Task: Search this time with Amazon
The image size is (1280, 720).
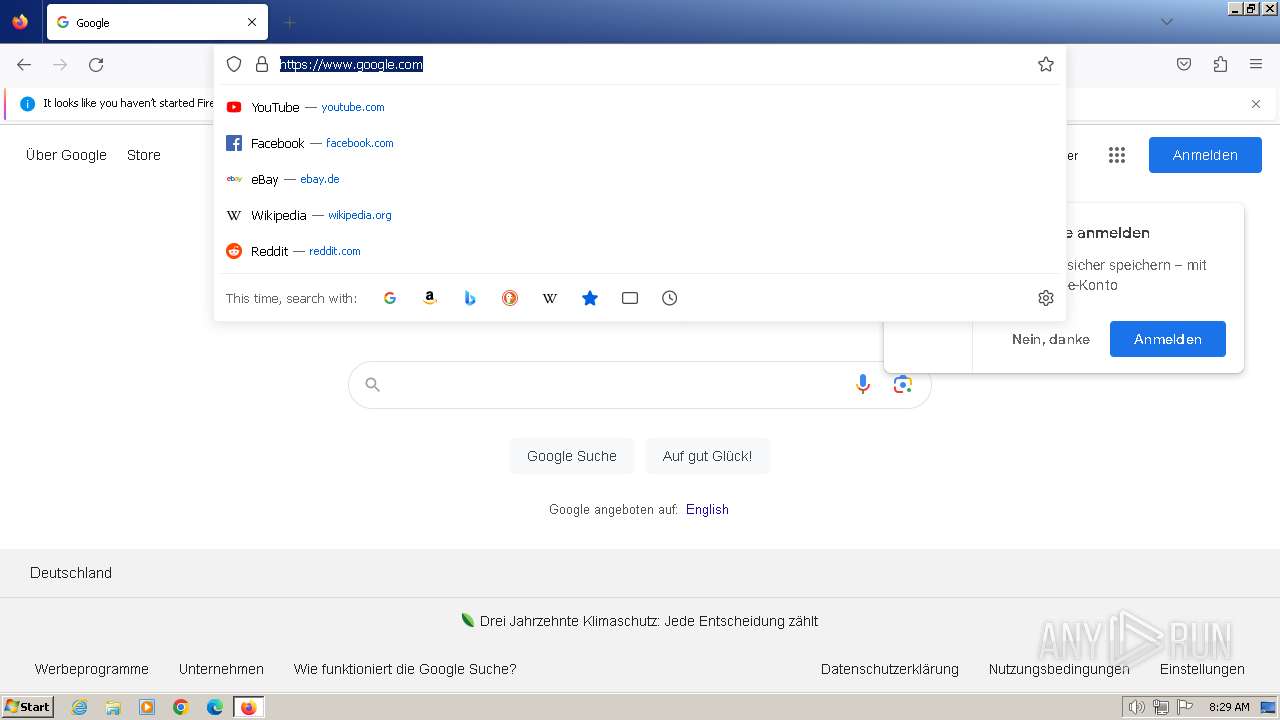Action: pyautogui.click(x=430, y=298)
